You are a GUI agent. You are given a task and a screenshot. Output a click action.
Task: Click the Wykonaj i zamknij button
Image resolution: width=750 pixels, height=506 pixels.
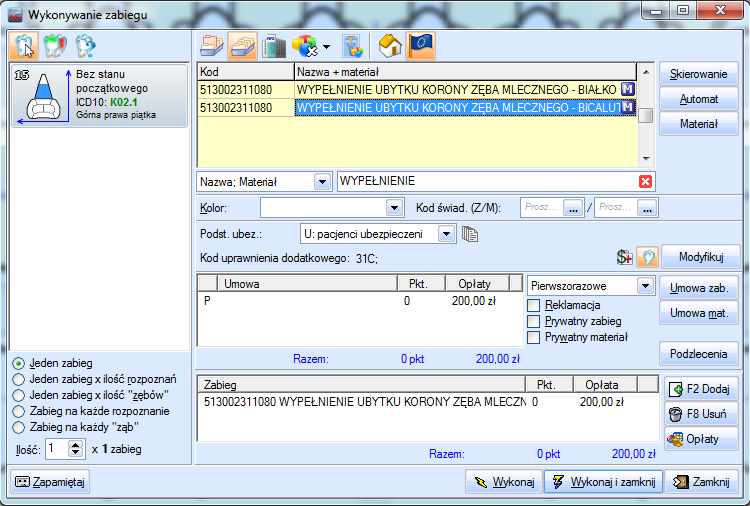pos(601,482)
